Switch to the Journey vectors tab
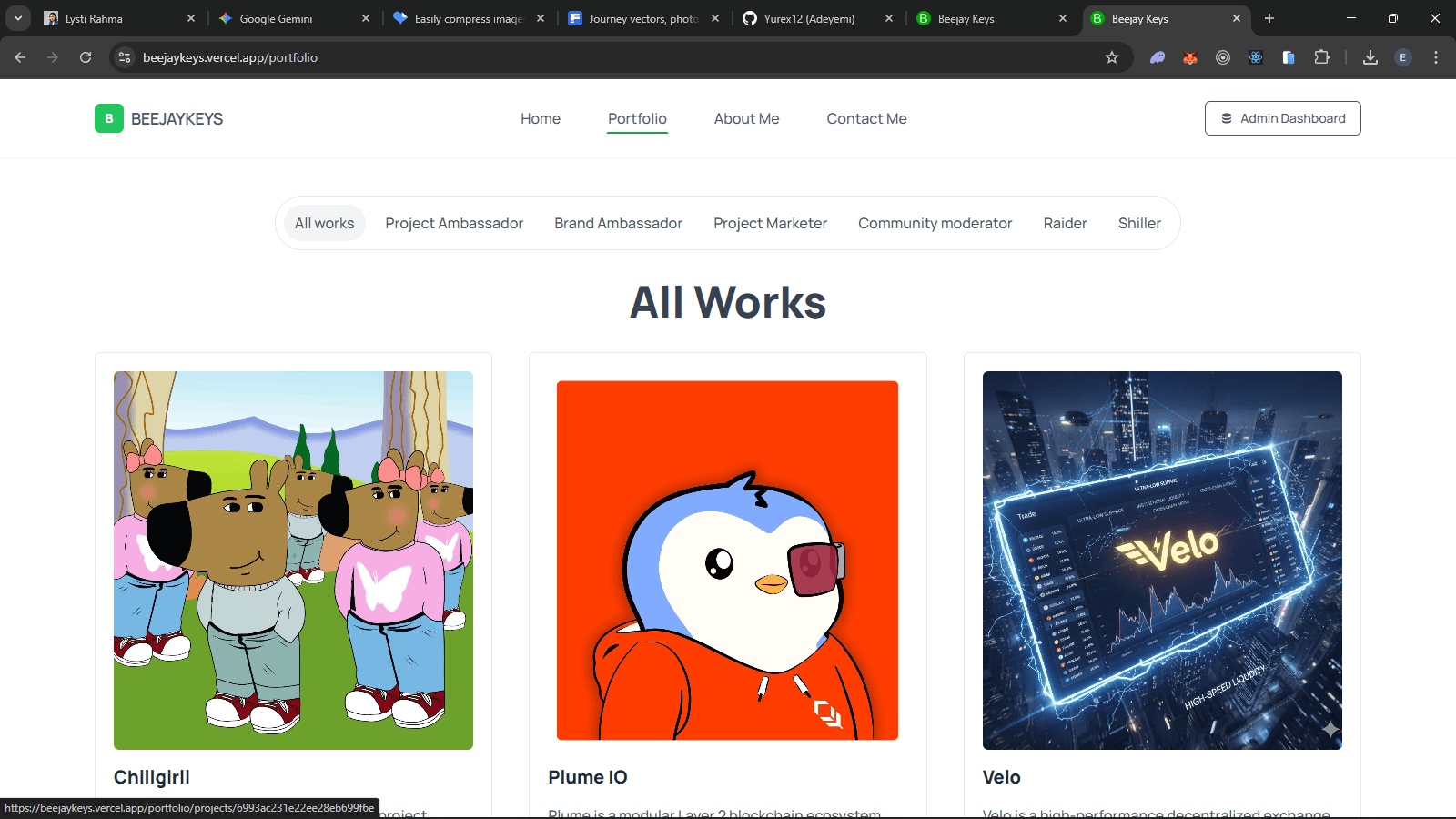Viewport: 1456px width, 819px height. [643, 18]
